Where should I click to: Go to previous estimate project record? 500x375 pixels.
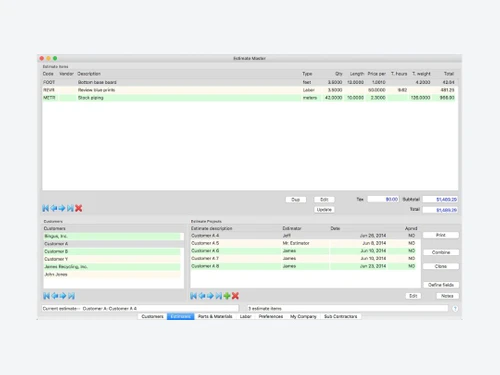pos(202,296)
